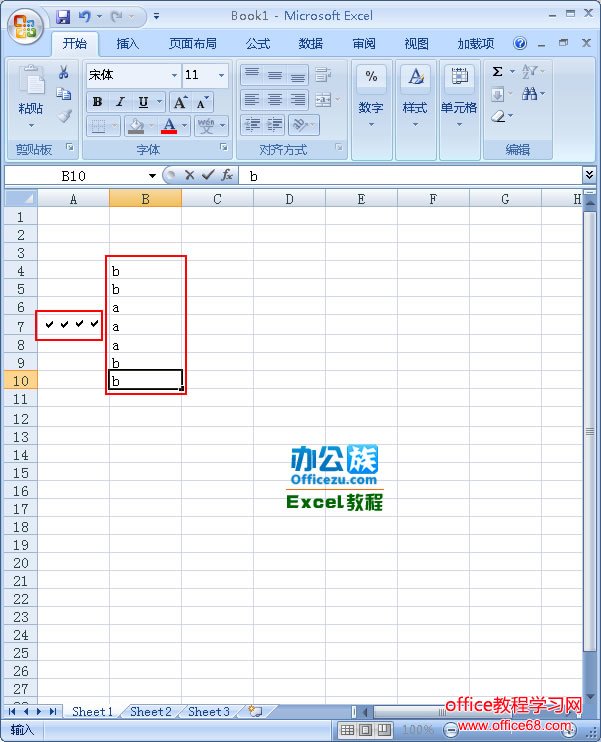
Task: Open Insert Function fx dialog
Action: point(227,176)
